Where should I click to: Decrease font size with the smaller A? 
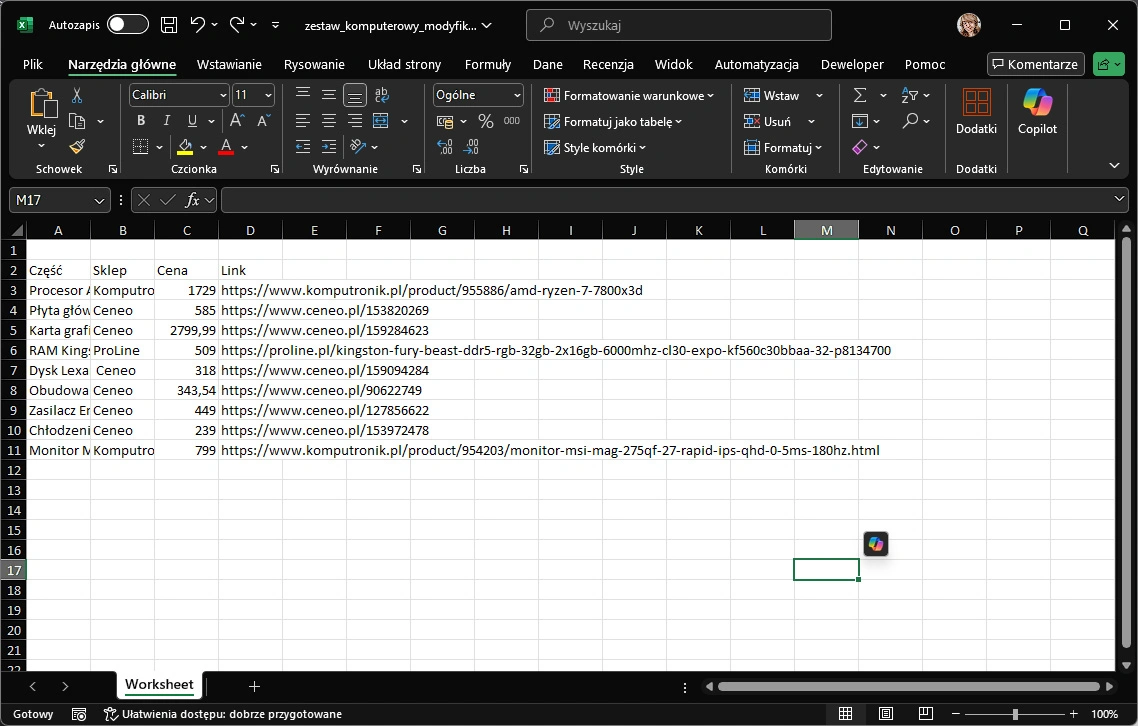(x=263, y=121)
